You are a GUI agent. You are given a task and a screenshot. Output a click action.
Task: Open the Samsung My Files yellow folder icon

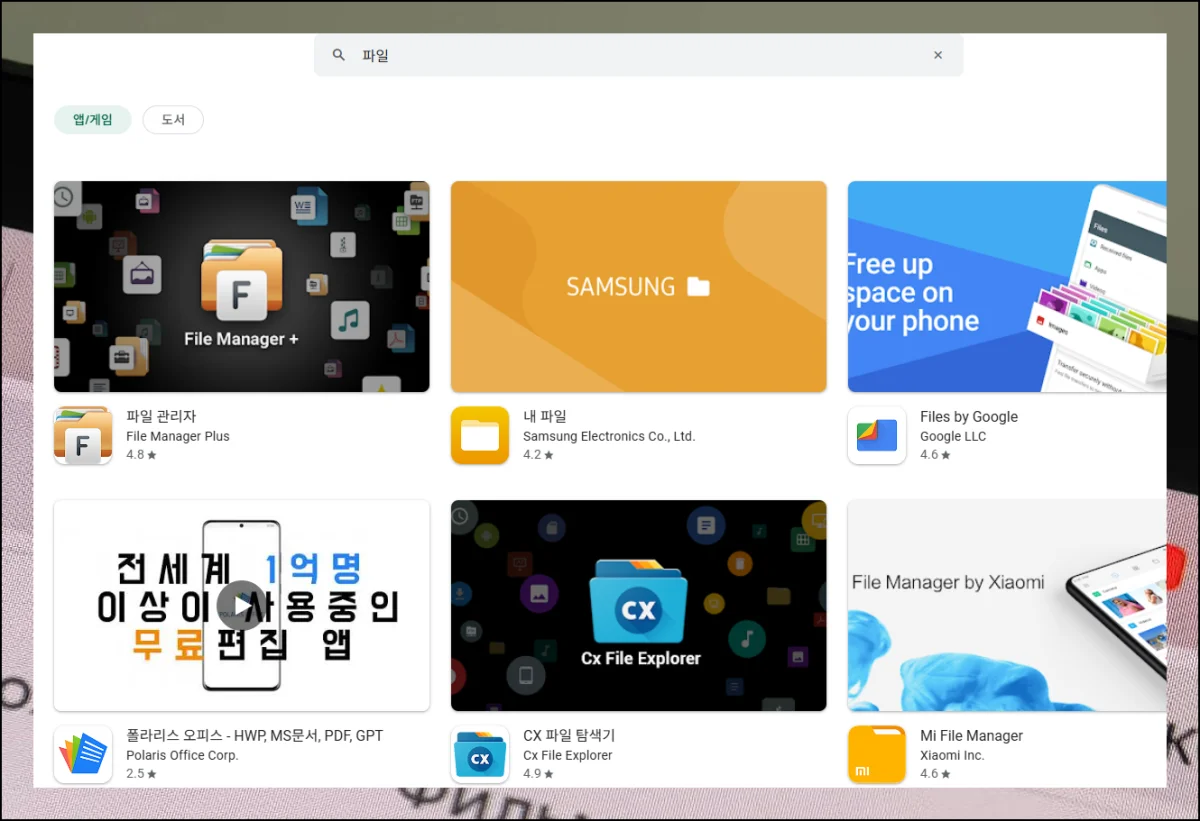coord(480,435)
